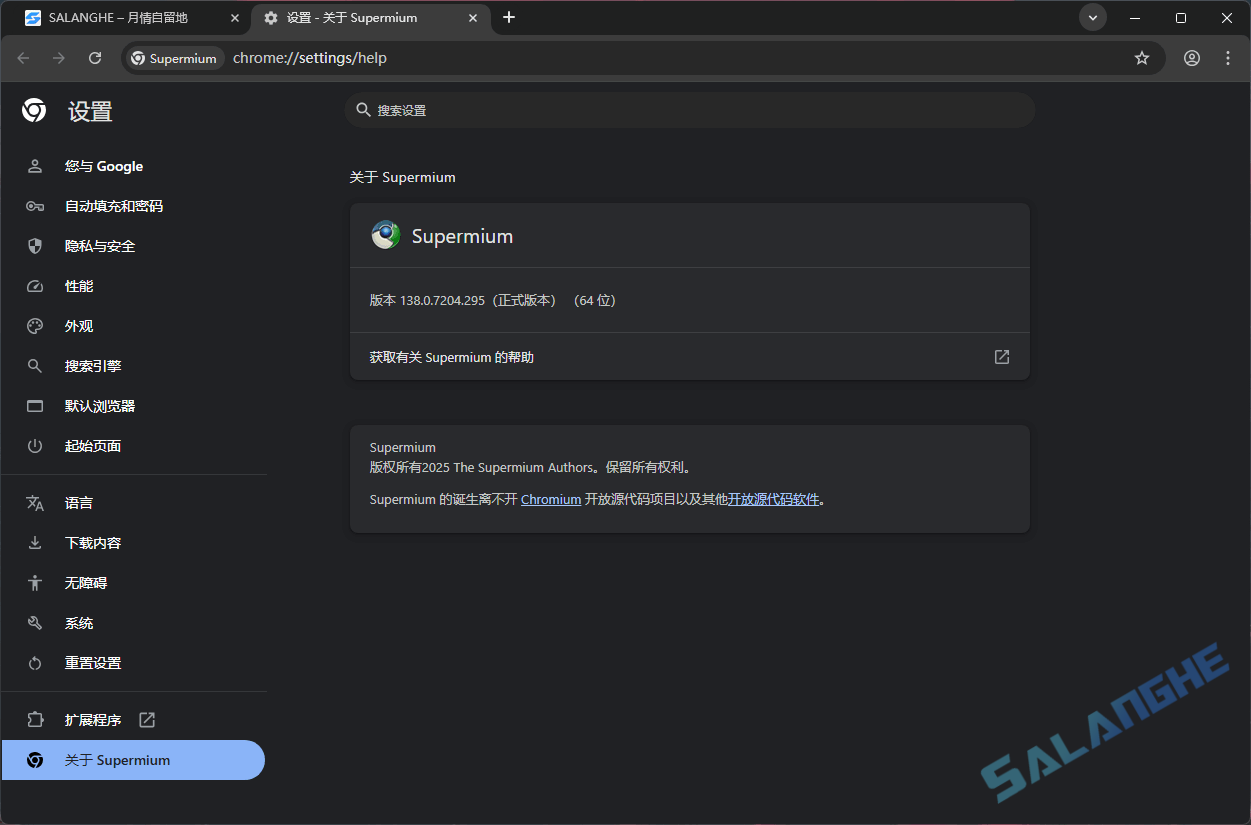Reload the settings page with the refresh icon
Viewport: 1251px width, 825px height.
point(94,58)
